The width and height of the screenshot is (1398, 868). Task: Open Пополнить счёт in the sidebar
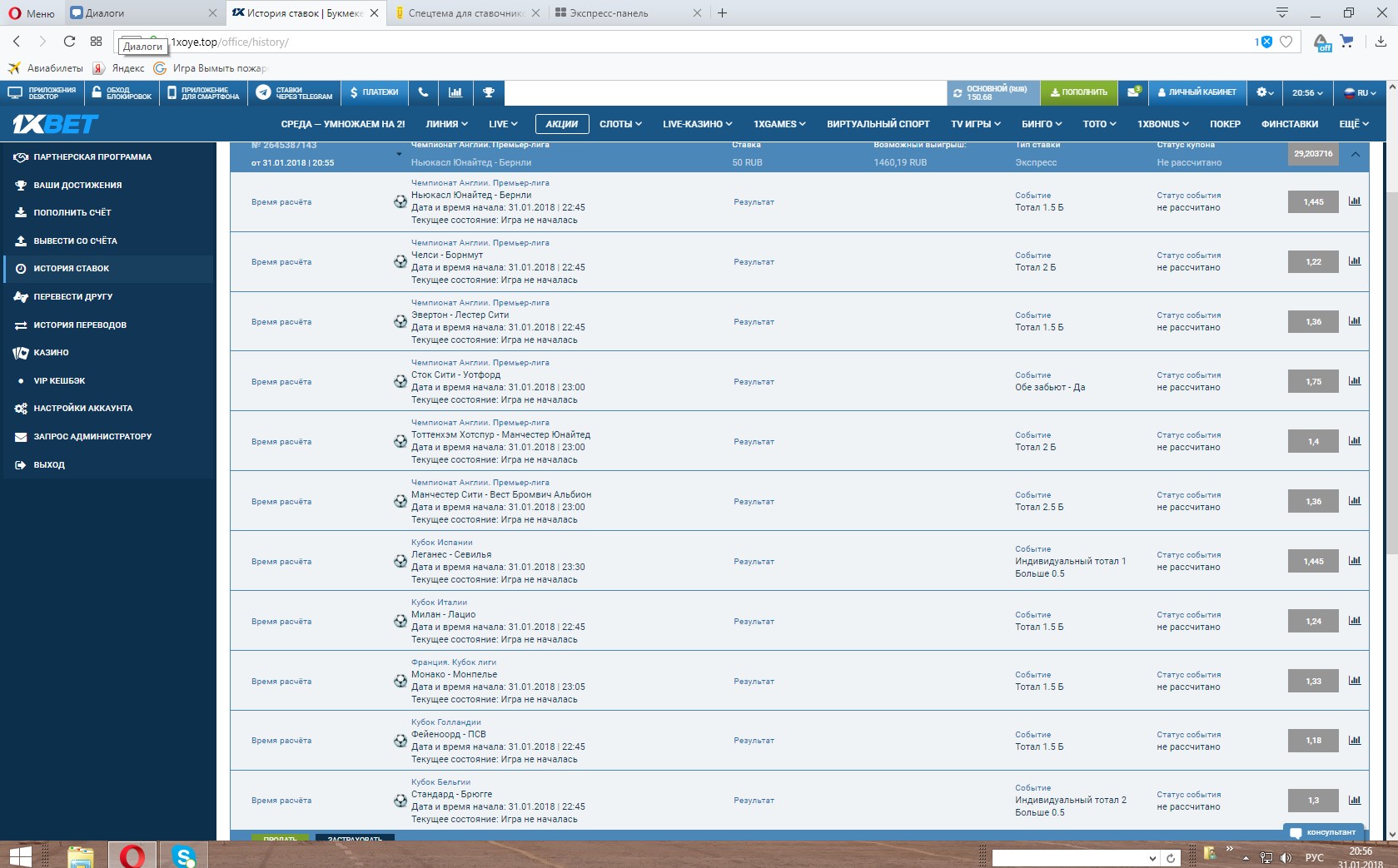[77, 212]
